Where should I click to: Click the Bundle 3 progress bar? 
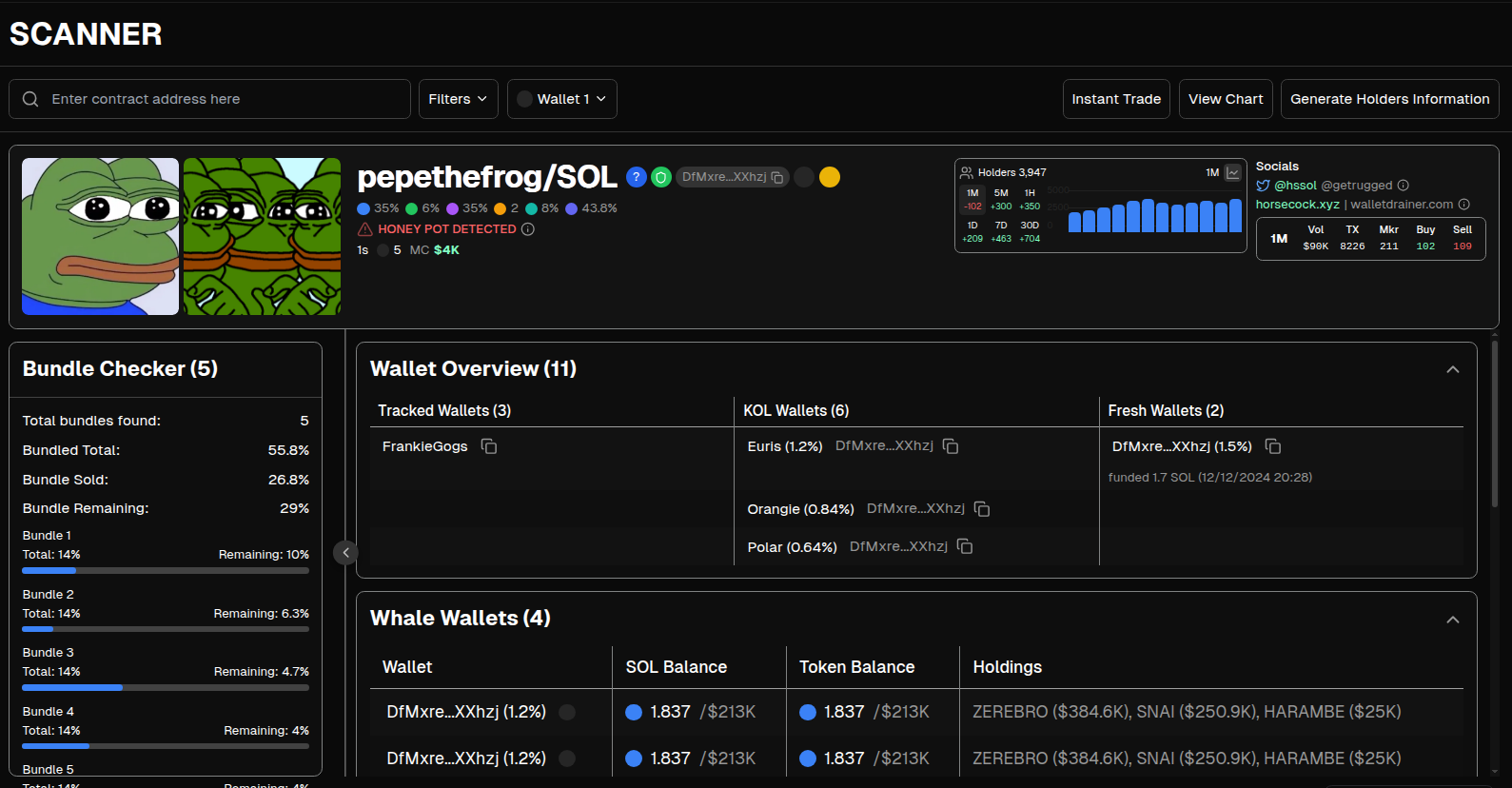[x=166, y=687]
